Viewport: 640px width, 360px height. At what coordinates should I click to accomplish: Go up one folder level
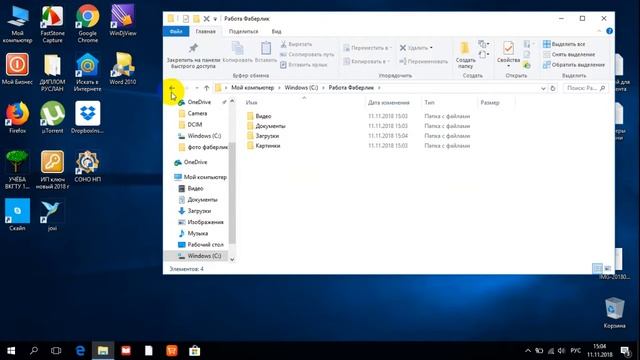click(207, 88)
